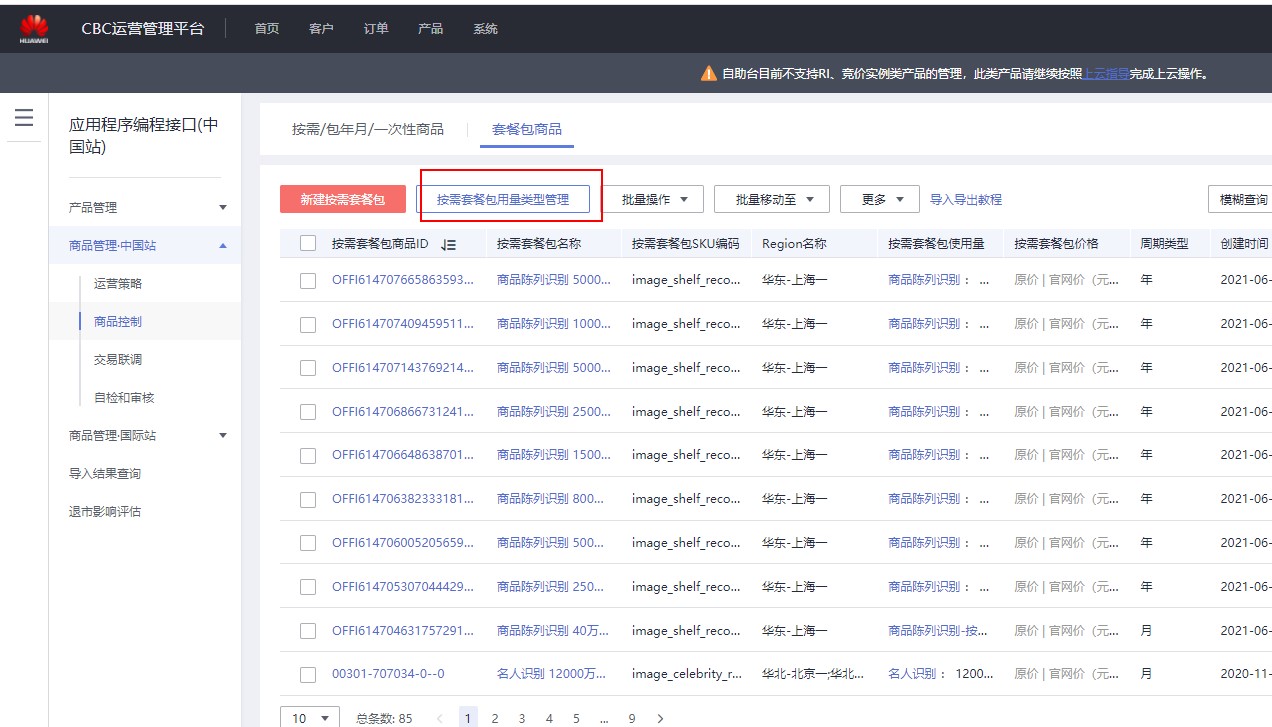Open 首页 in top navigation
The image size is (1272, 727).
pyautogui.click(x=267, y=29)
